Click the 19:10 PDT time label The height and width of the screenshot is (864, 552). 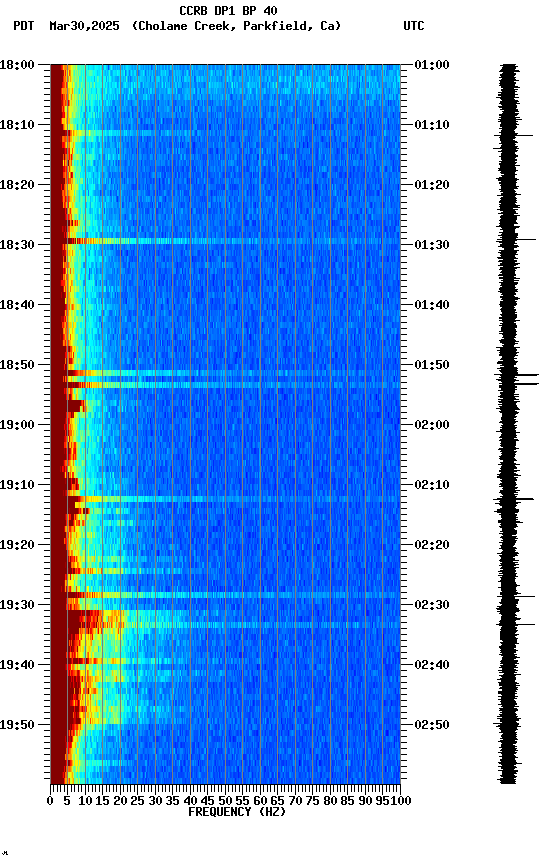[17, 485]
